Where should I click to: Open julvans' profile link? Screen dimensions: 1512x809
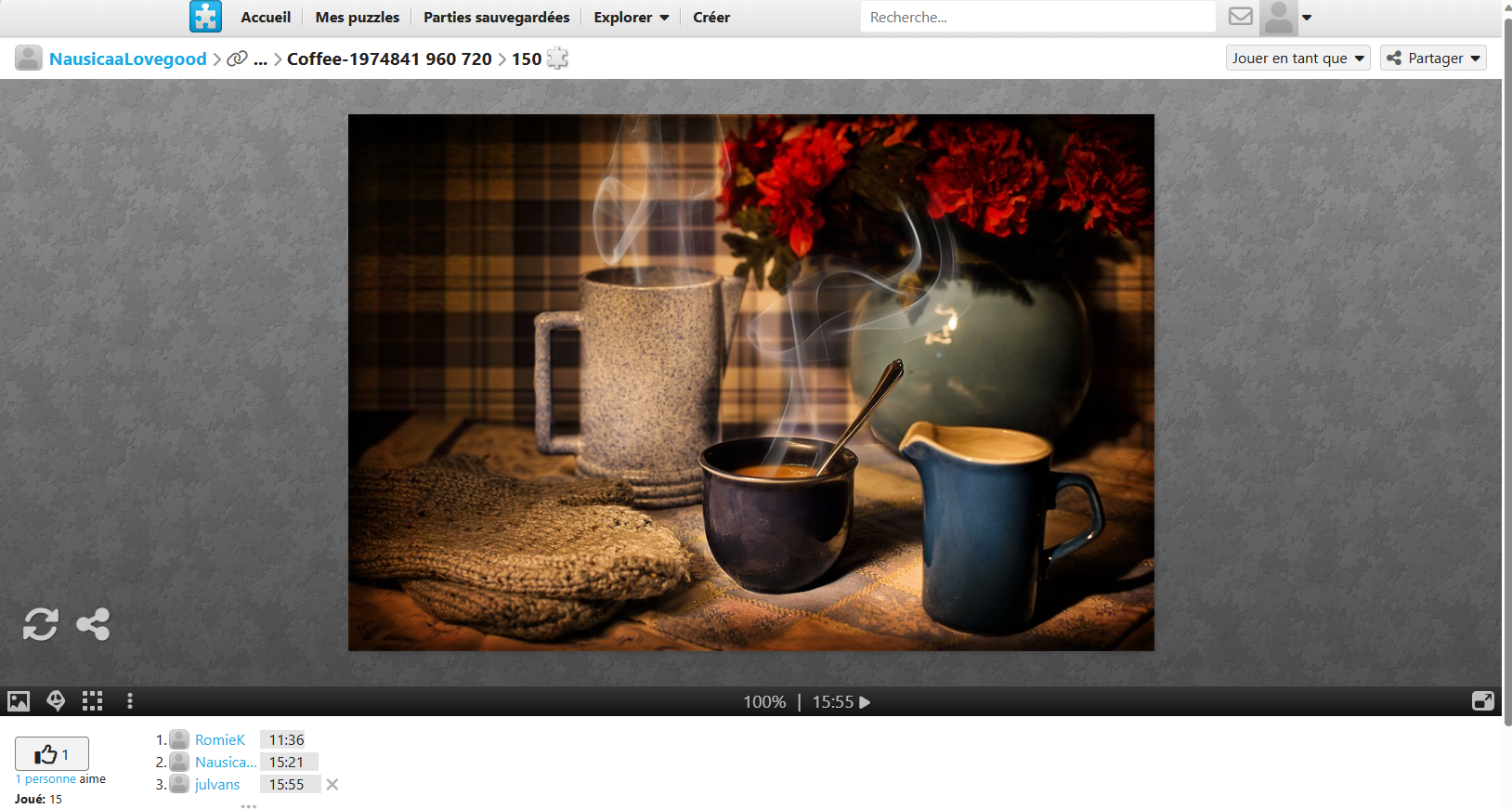[x=217, y=785]
